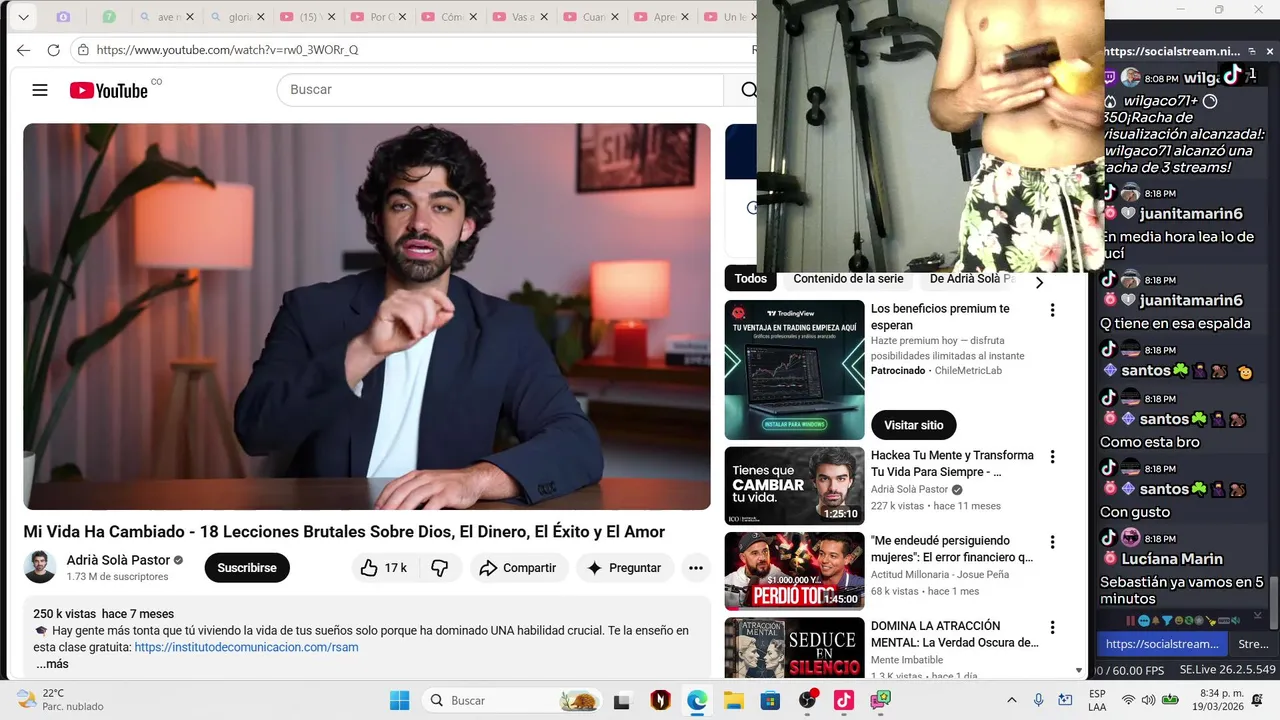Image resolution: width=1280 pixels, height=720 pixels.
Task: Go to the YouTube home logo
Action: pos(109,90)
